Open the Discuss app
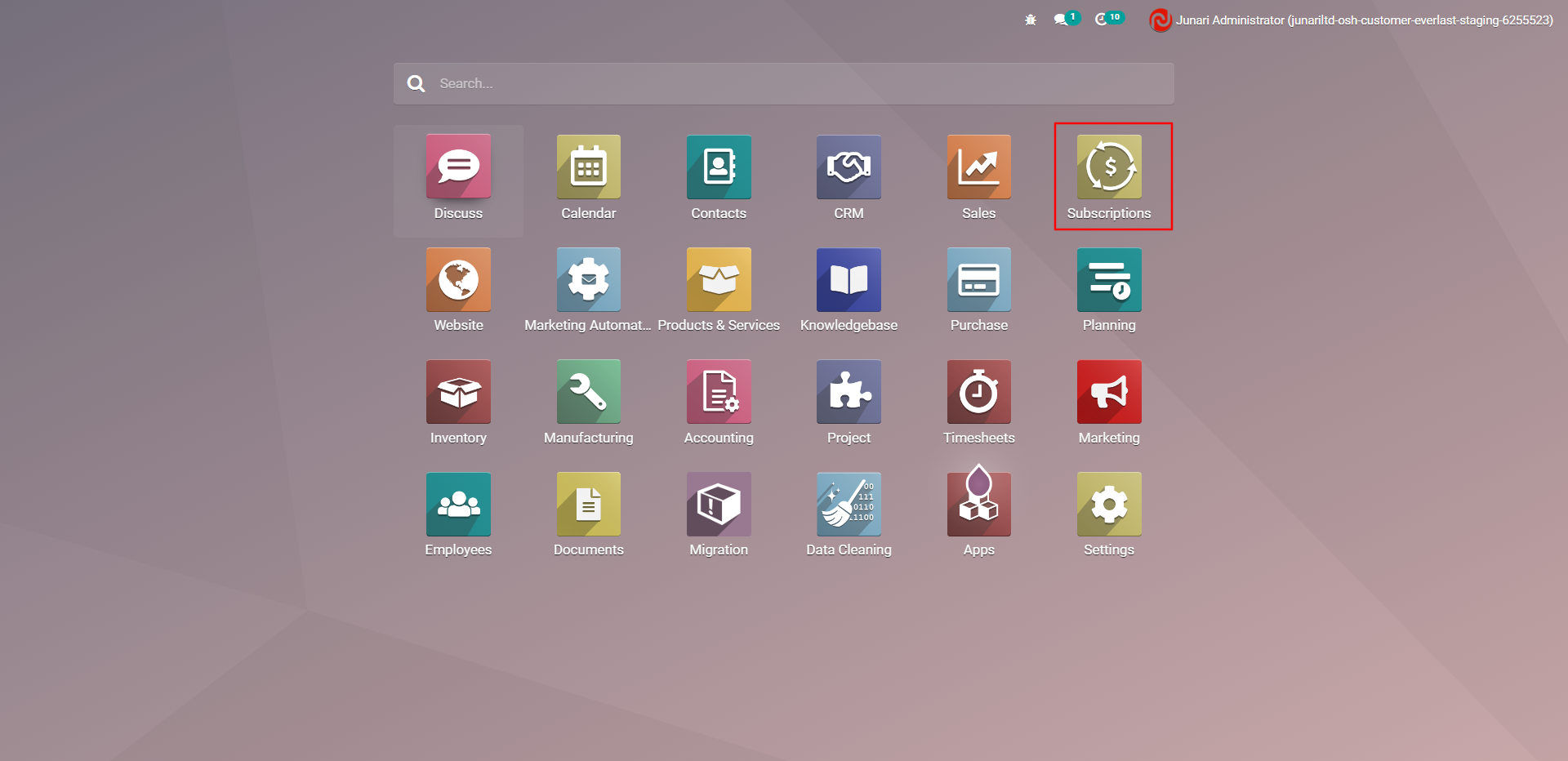Image resolution: width=1568 pixels, height=761 pixels. (x=458, y=167)
